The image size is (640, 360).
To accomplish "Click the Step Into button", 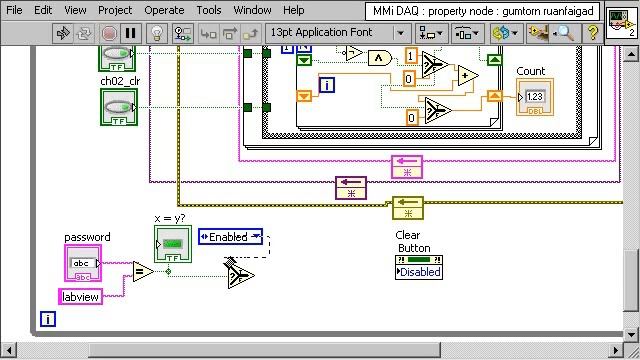I will pos(208,33).
